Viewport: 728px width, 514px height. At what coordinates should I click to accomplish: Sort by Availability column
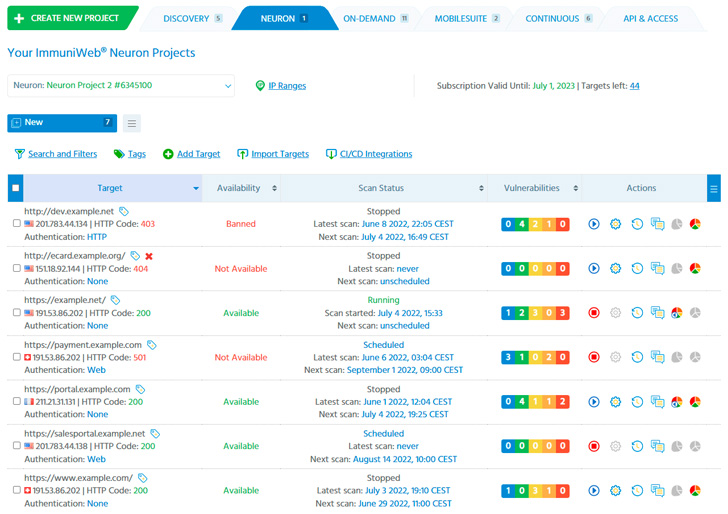coord(241,188)
